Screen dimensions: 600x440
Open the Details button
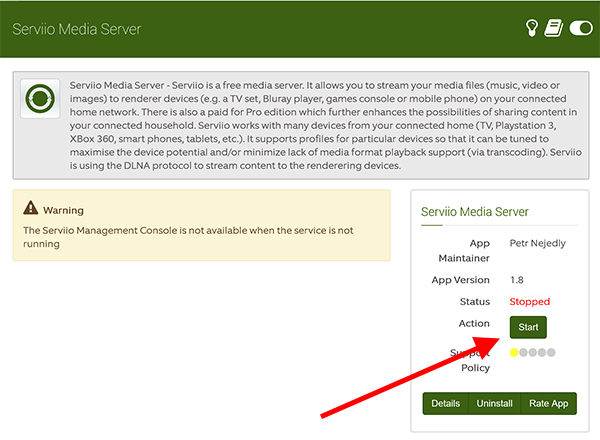pos(445,403)
